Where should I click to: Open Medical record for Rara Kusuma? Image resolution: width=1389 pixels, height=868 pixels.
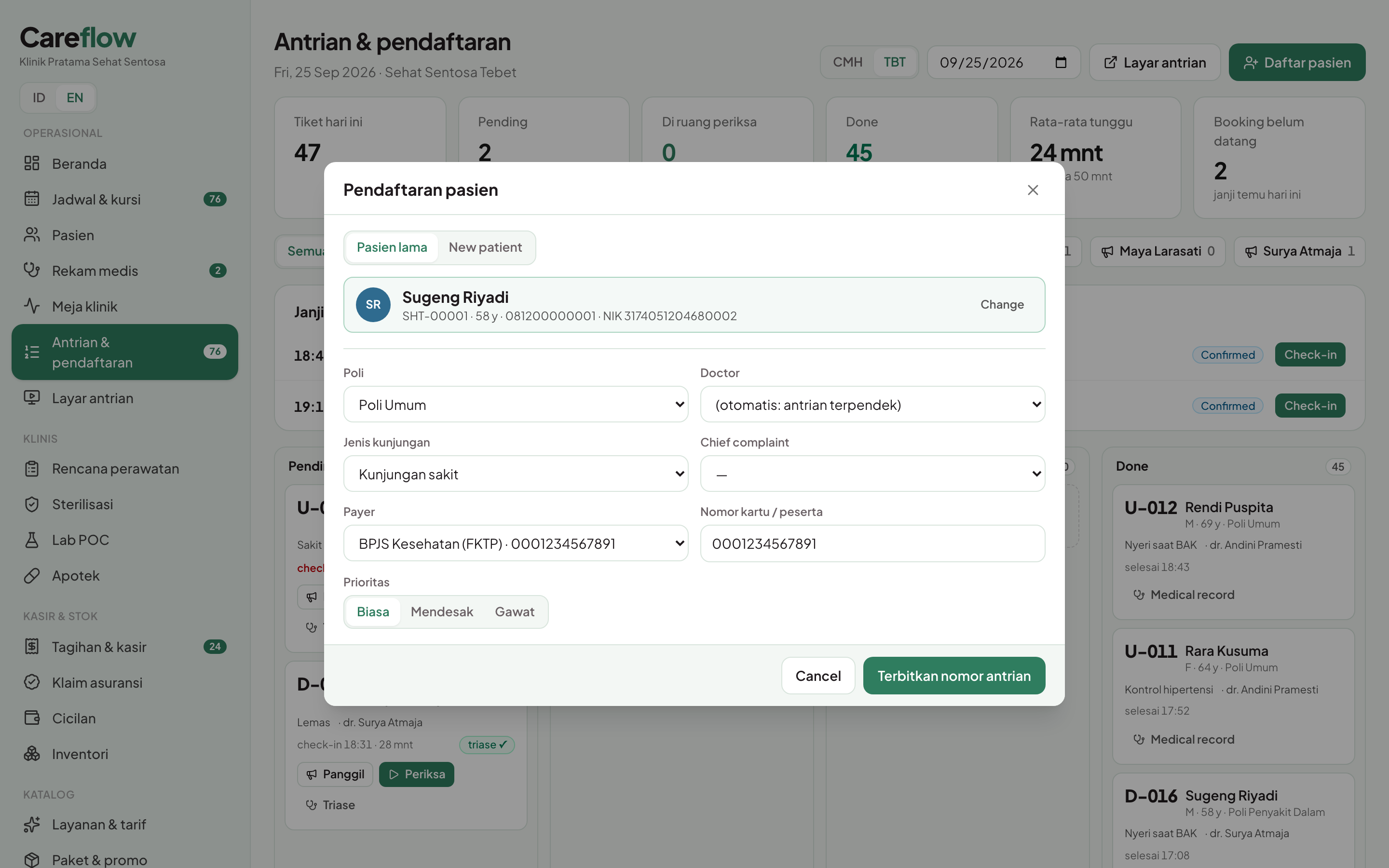[x=1184, y=739]
